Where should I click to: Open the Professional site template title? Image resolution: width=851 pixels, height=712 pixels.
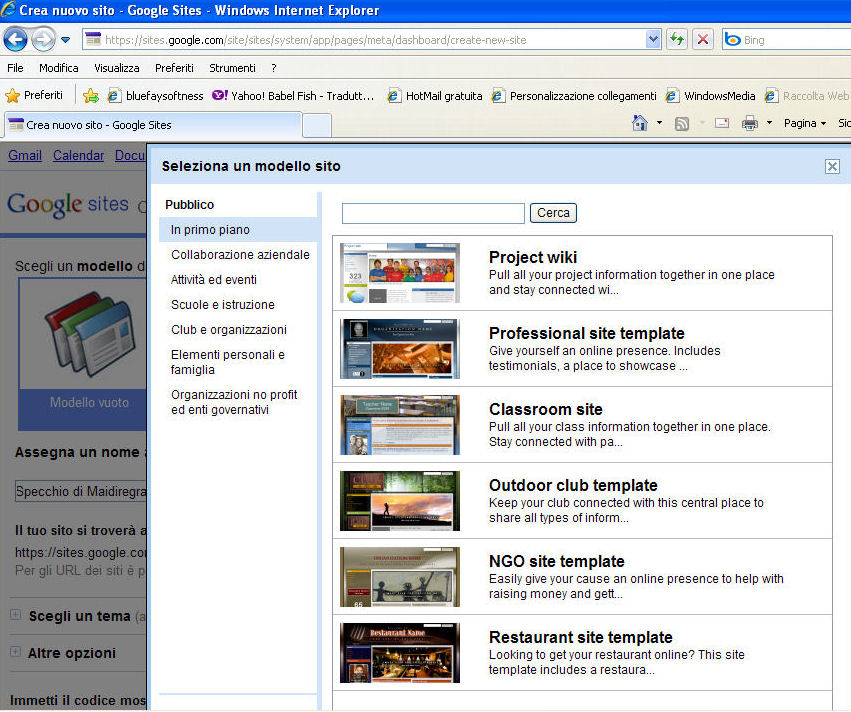(587, 333)
